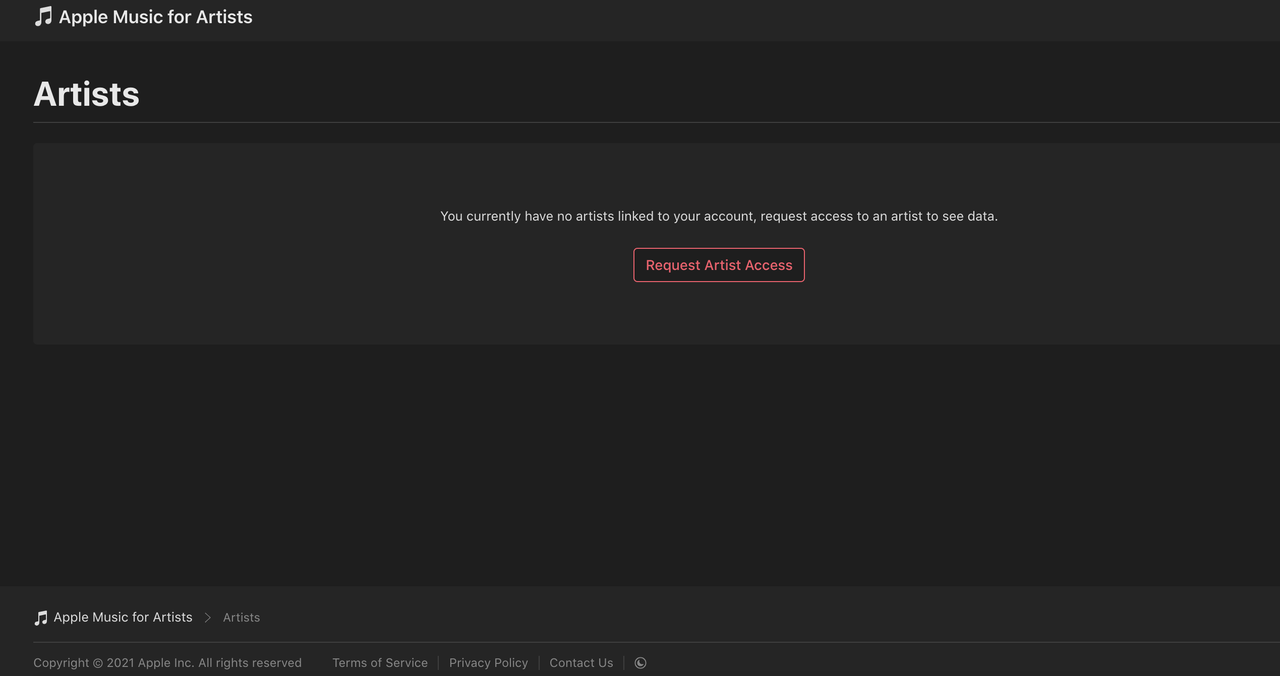The width and height of the screenshot is (1280, 676).
Task: Click the dark mode icon in footer
Action: tap(640, 663)
